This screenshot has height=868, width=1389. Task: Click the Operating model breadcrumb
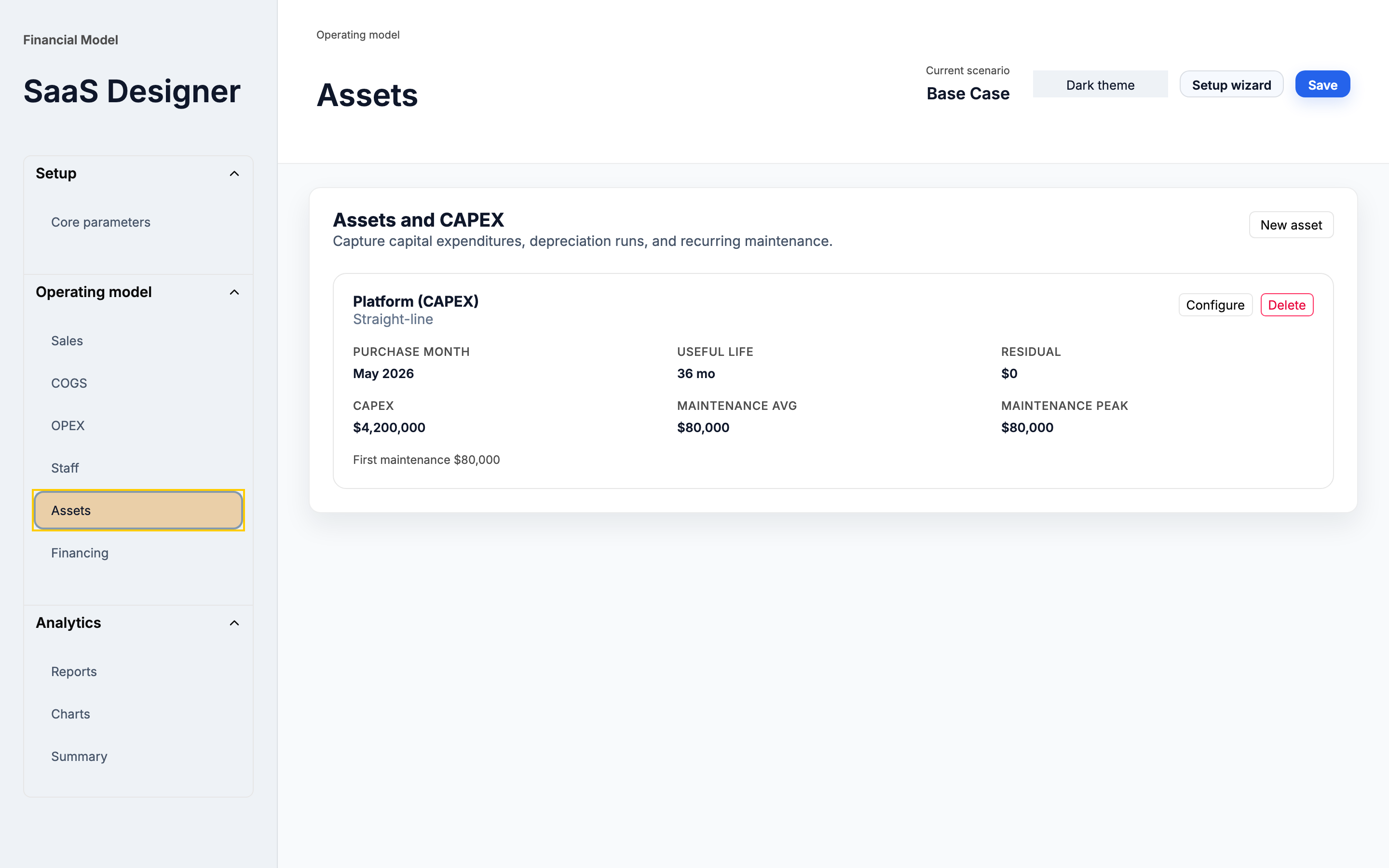(x=357, y=35)
